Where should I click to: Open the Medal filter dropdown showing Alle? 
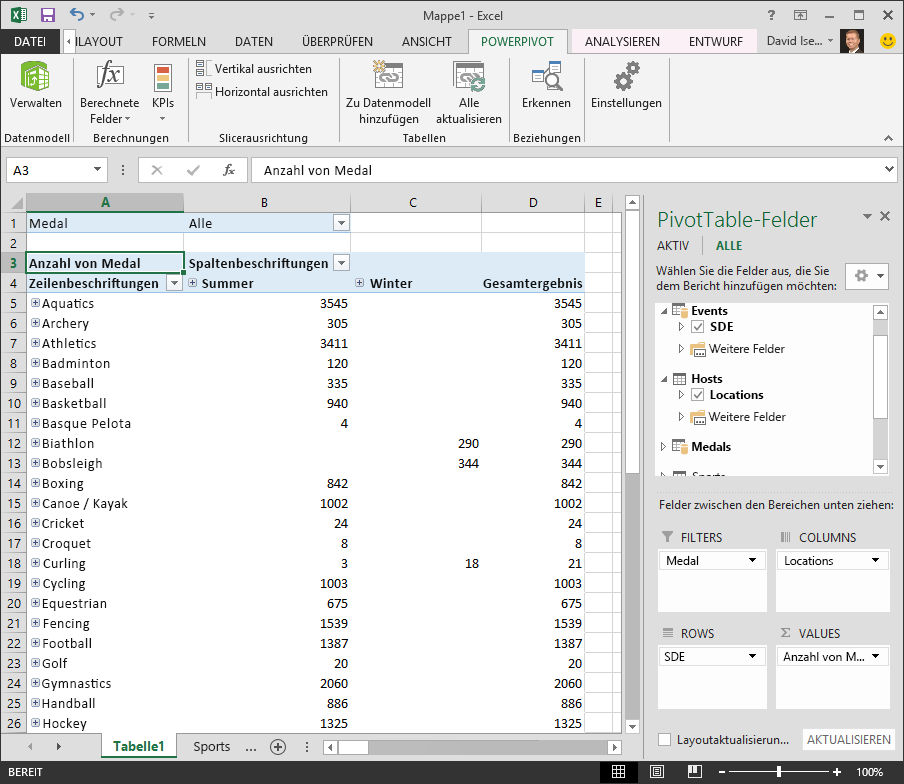point(342,222)
